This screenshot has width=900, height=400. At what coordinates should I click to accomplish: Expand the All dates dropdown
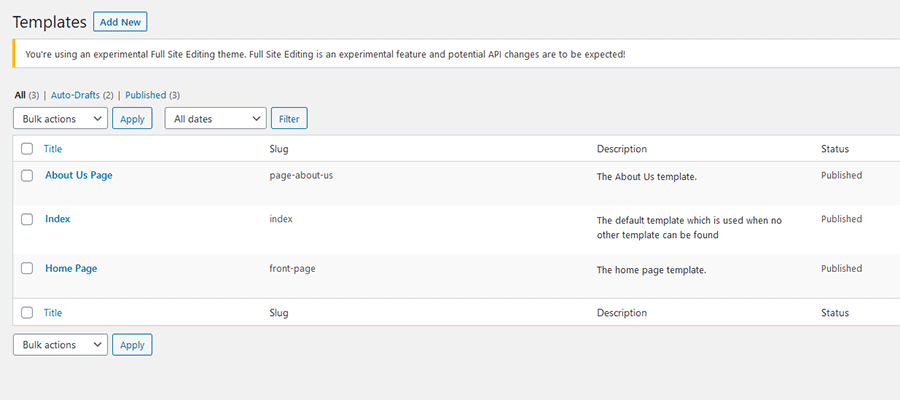point(215,119)
